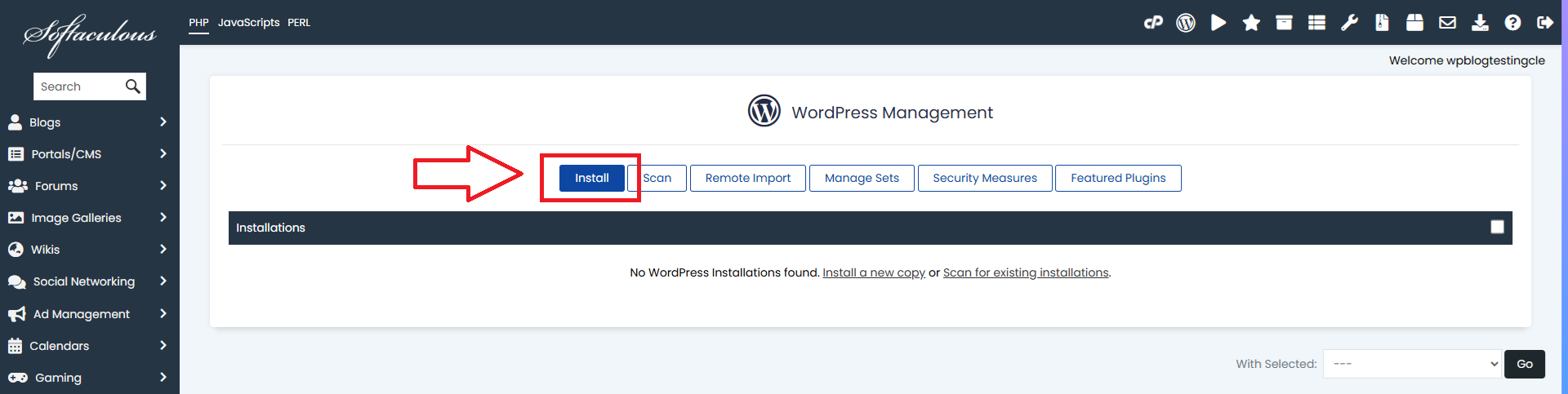Screen dimensions: 1568x394
Task: Click the Softaculous logo
Action: (89, 34)
